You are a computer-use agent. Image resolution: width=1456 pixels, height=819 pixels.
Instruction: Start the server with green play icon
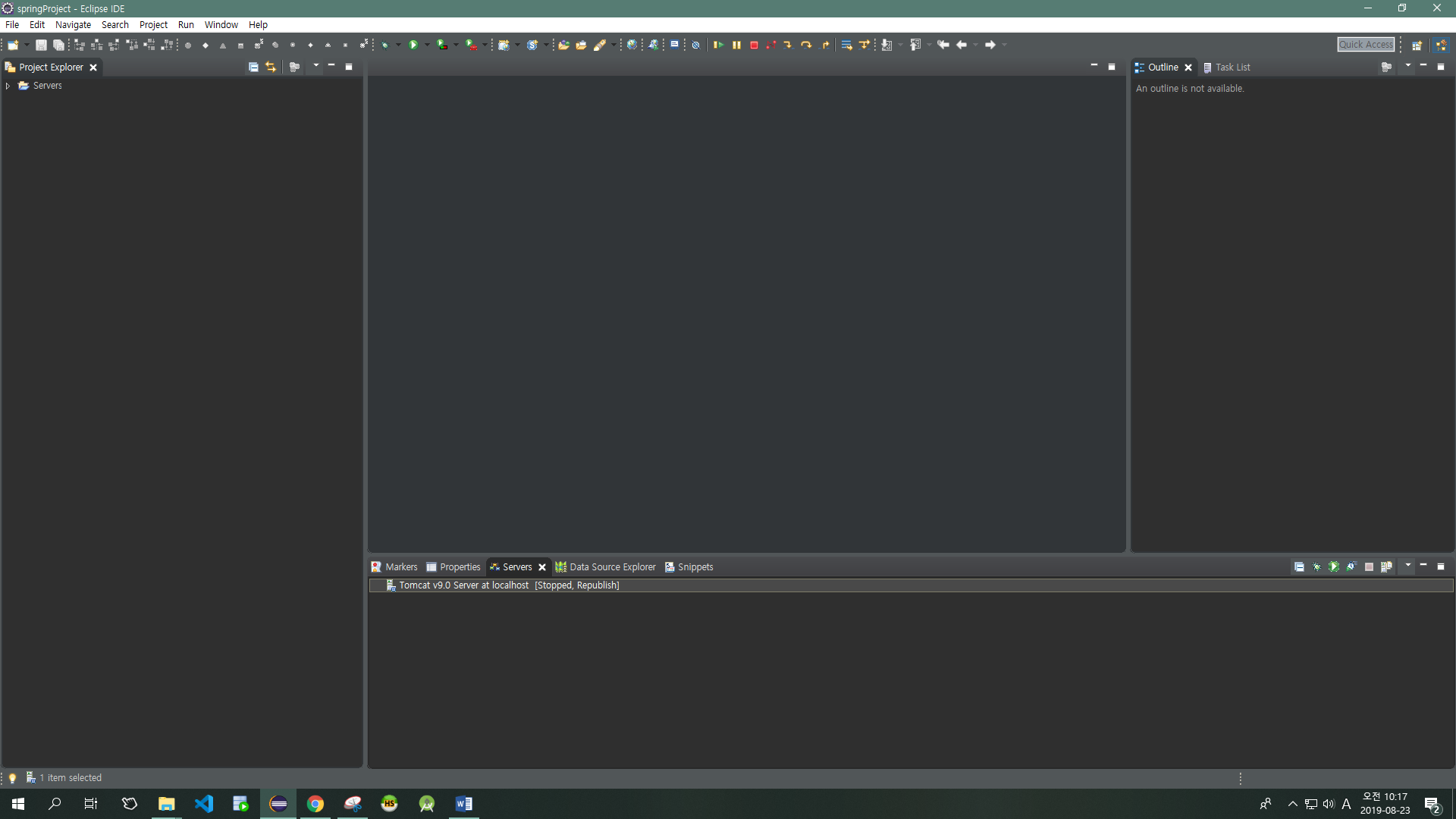pyautogui.click(x=1334, y=566)
